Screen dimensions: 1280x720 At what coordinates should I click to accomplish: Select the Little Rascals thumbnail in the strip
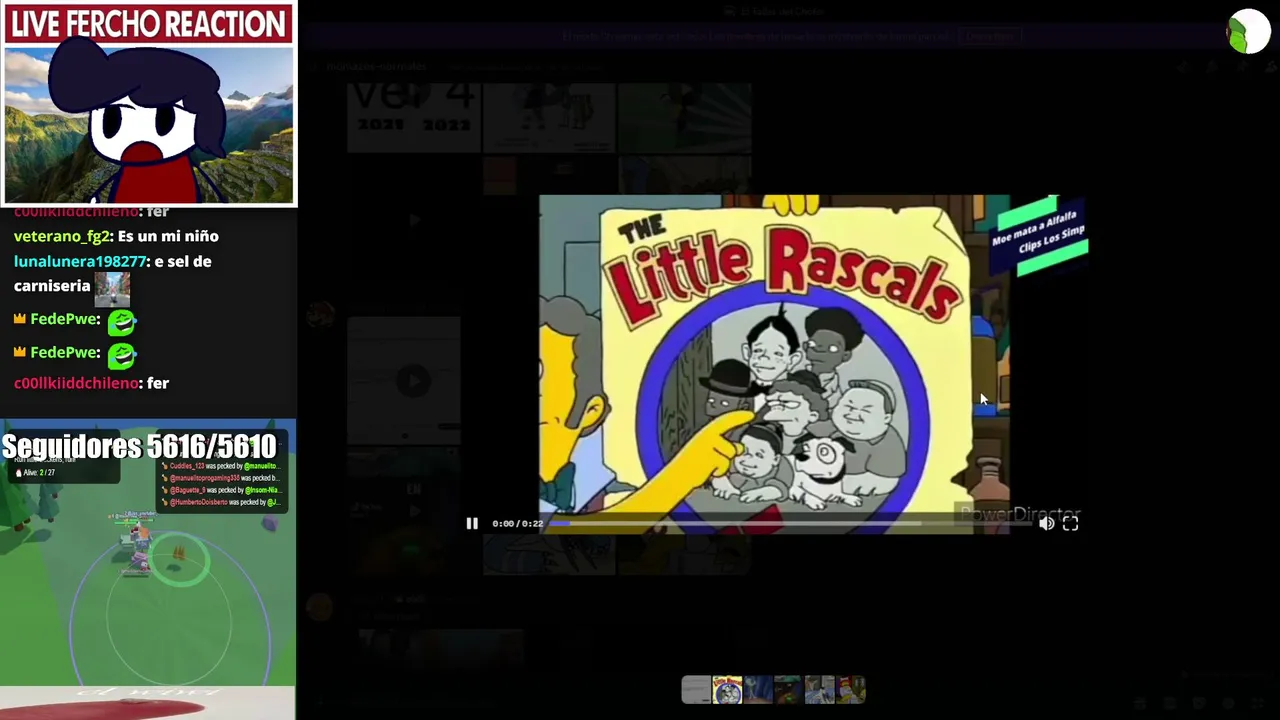[727, 690]
